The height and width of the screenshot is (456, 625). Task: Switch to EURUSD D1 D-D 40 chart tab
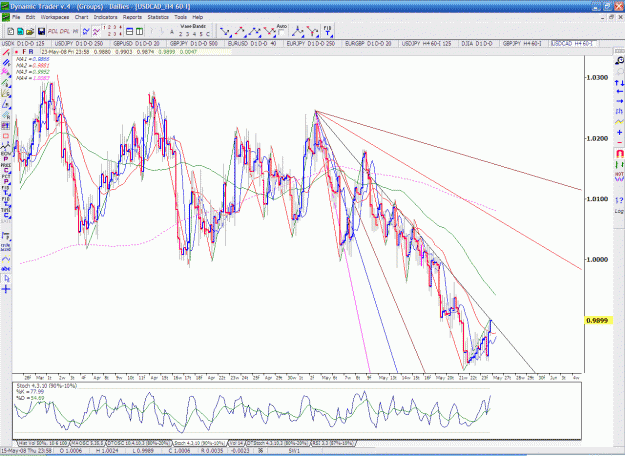(252, 43)
